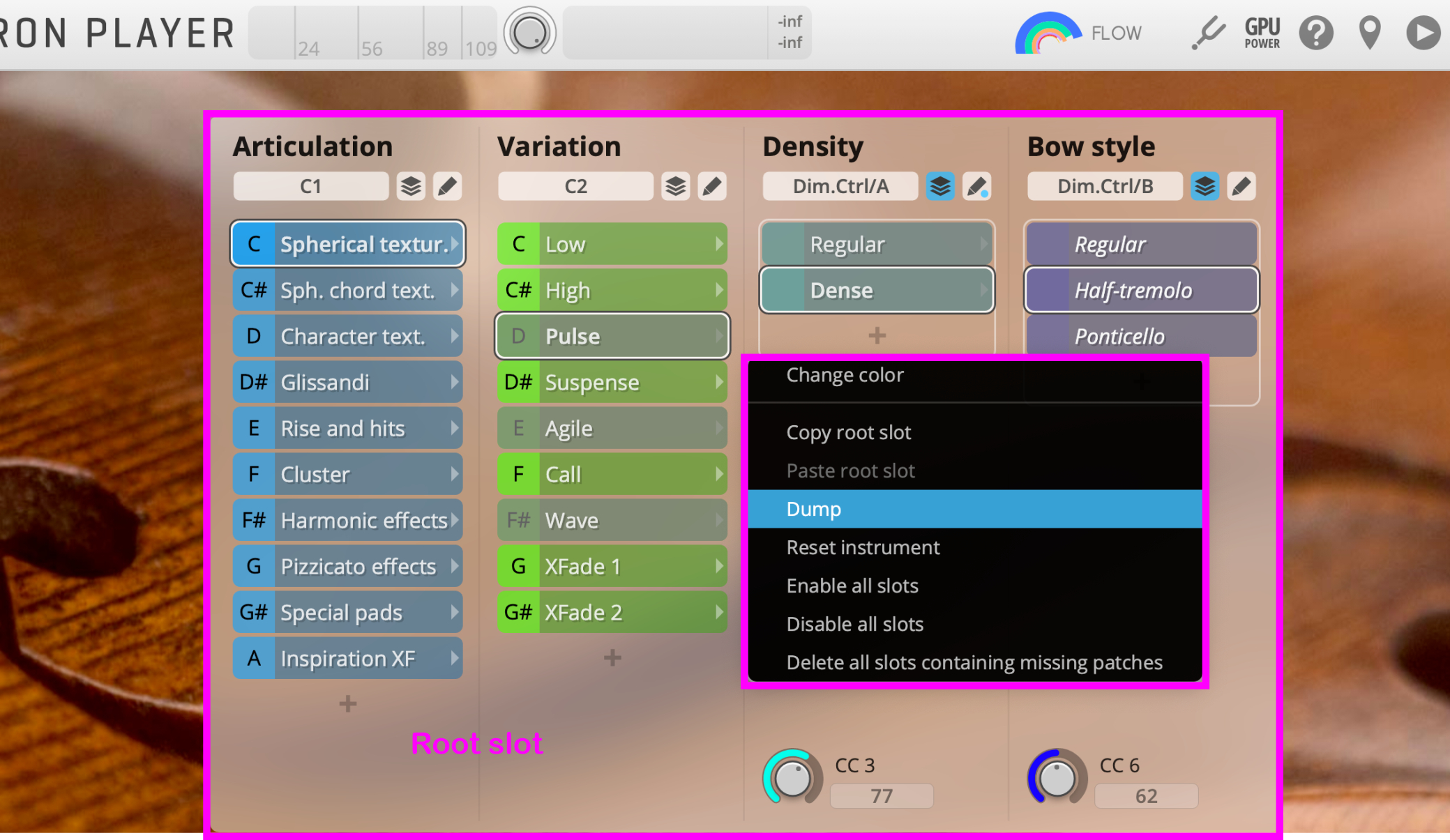The height and width of the screenshot is (840, 1450).
Task: Choose Dump menu entry
Action: 975,509
